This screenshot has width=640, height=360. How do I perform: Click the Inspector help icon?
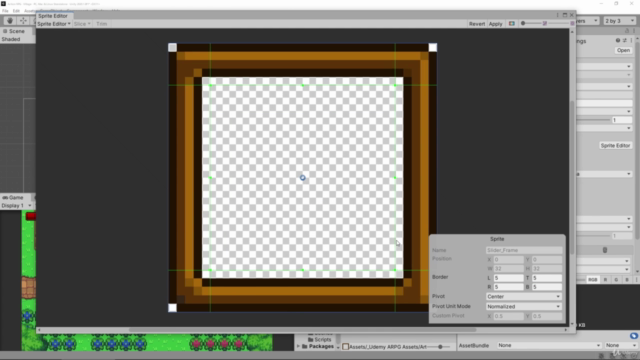click(618, 40)
